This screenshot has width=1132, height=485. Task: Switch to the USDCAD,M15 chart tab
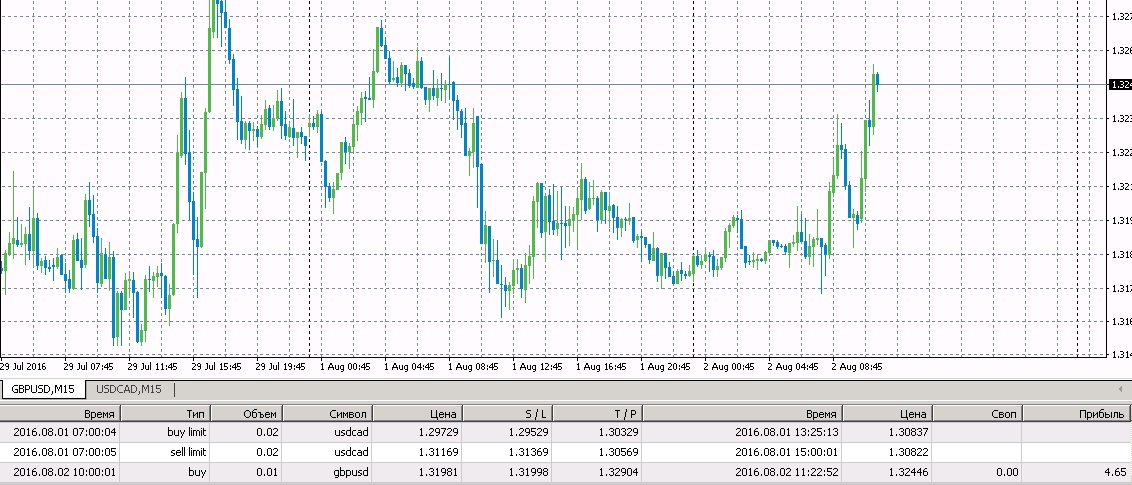pos(129,390)
